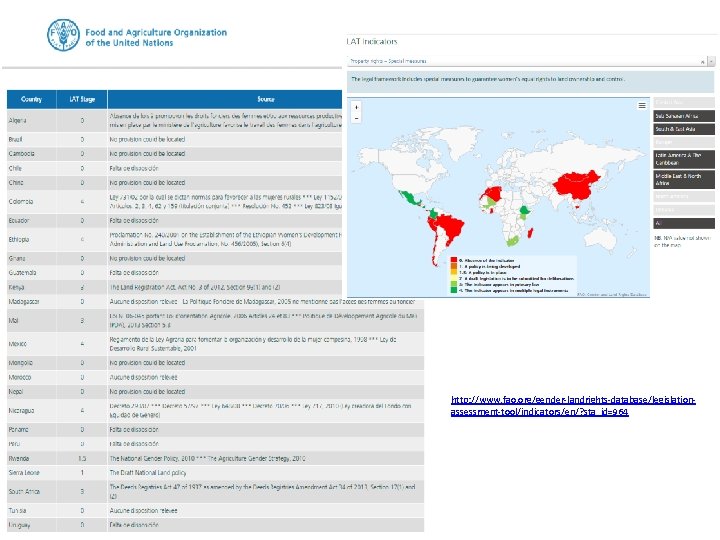Click light green legend swatch, primary law
Image resolution: width=720 pixels, height=540 pixels.
(x=454, y=284)
